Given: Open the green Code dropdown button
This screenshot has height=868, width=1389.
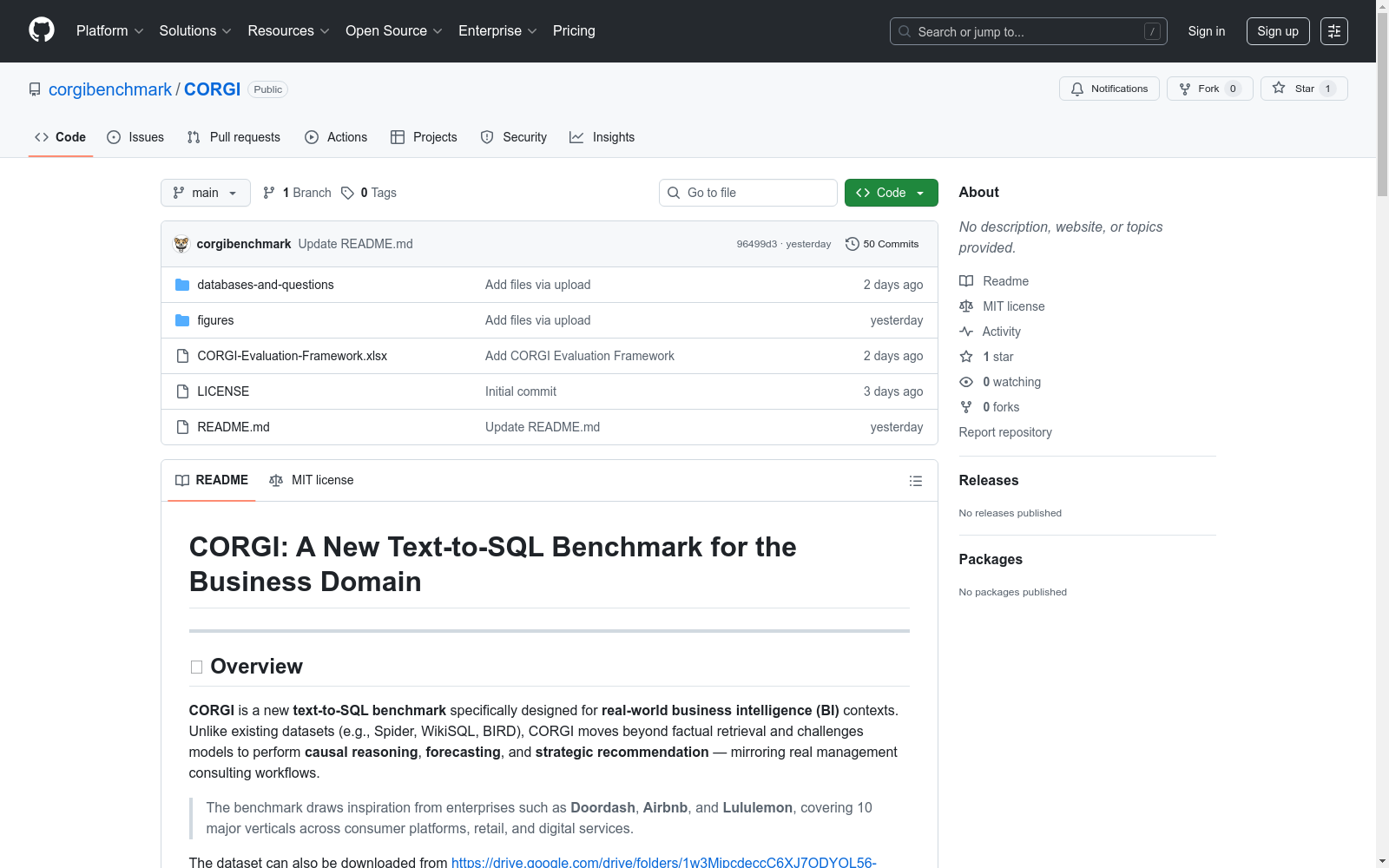Looking at the screenshot, I should coord(892,193).
